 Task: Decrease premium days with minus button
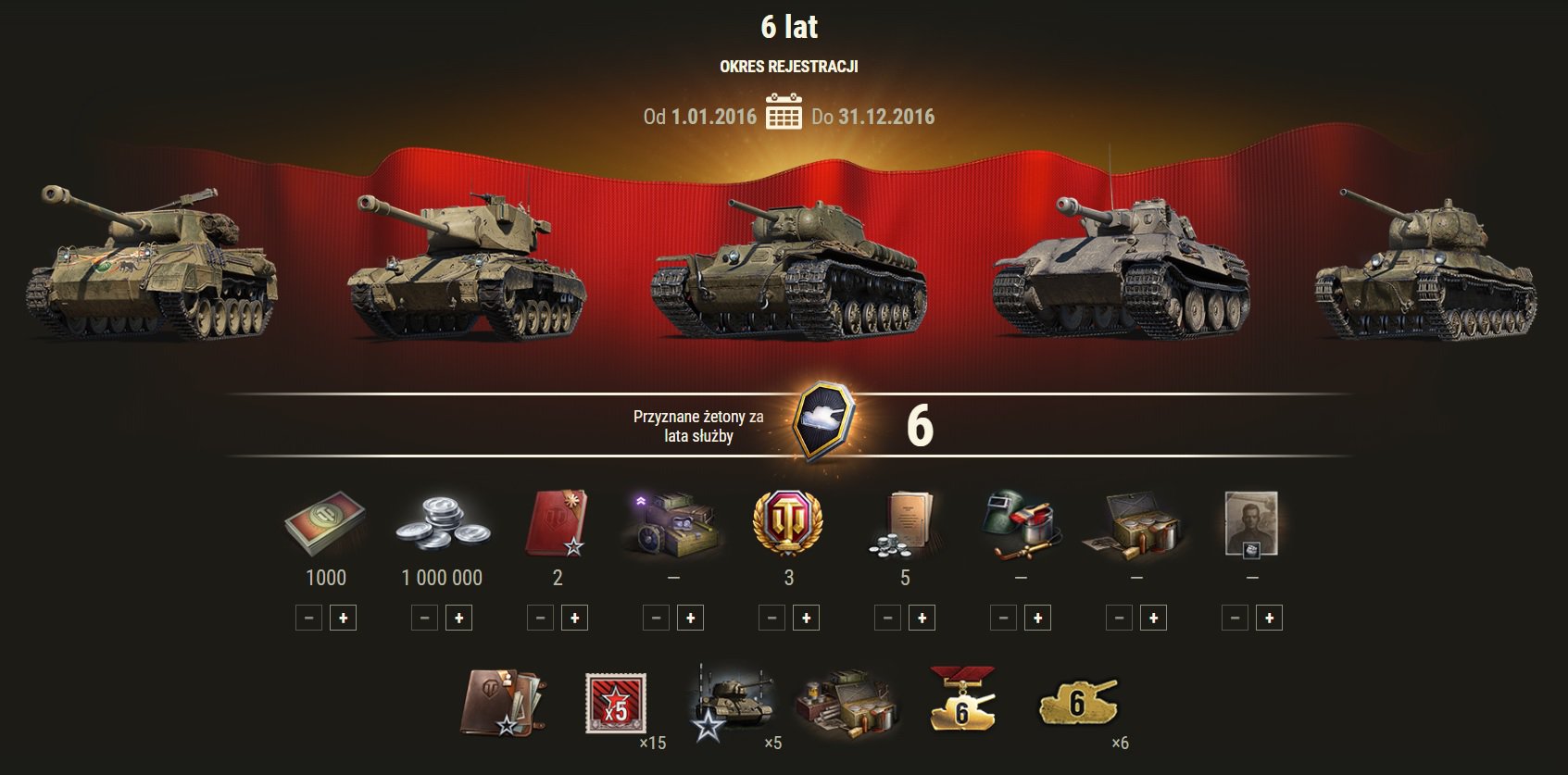pyautogui.click(x=771, y=618)
